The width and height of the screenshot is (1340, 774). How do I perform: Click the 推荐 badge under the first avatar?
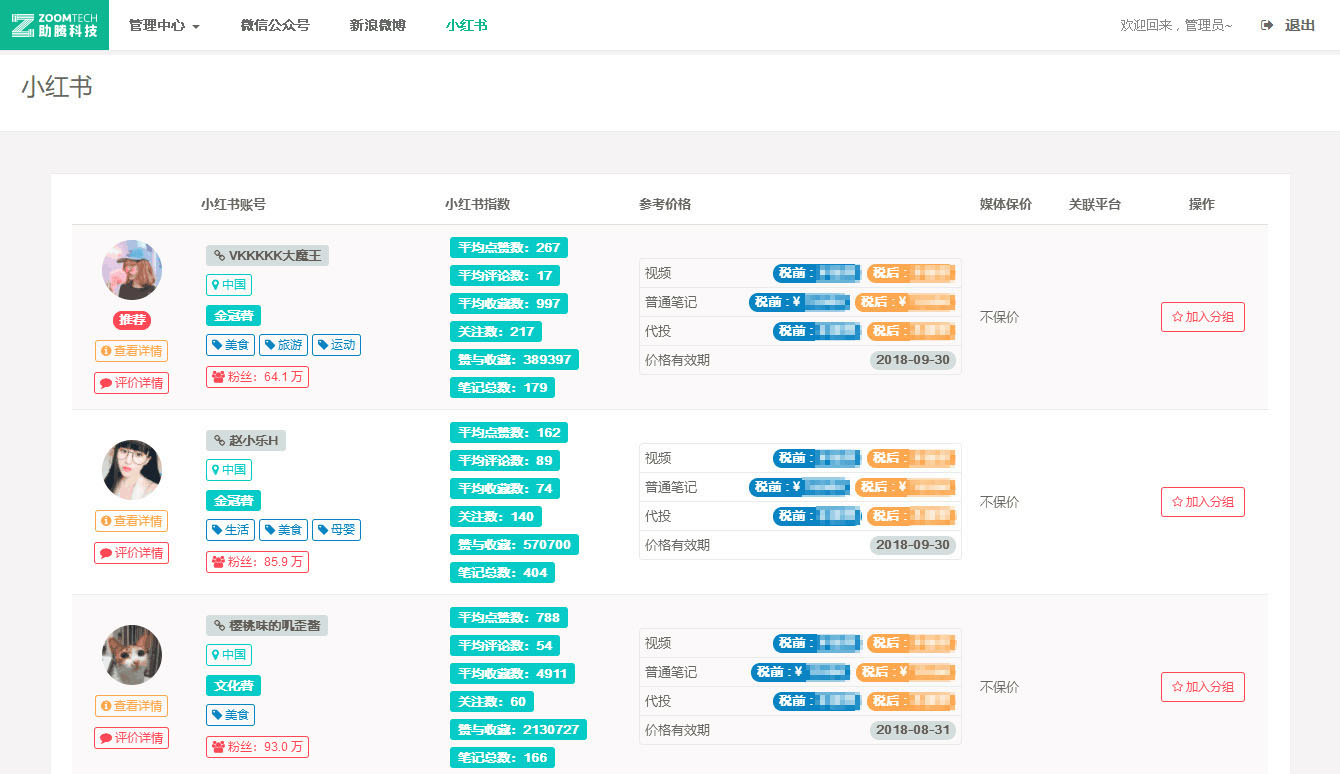coord(131,320)
